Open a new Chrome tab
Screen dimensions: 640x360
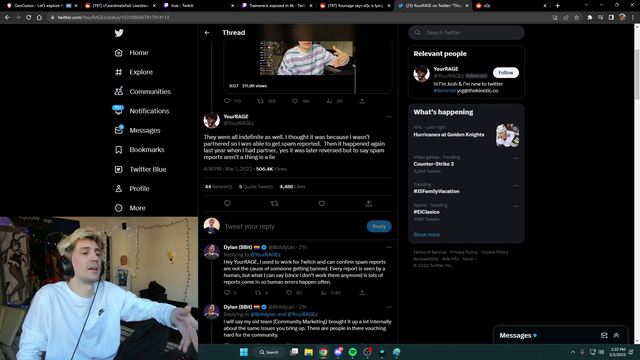click(x=558, y=6)
